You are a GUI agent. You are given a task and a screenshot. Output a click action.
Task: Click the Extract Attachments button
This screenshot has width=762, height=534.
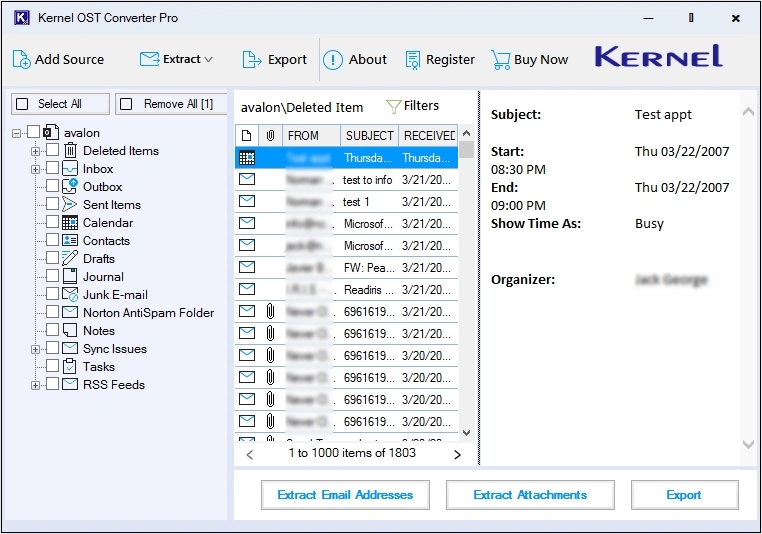530,495
